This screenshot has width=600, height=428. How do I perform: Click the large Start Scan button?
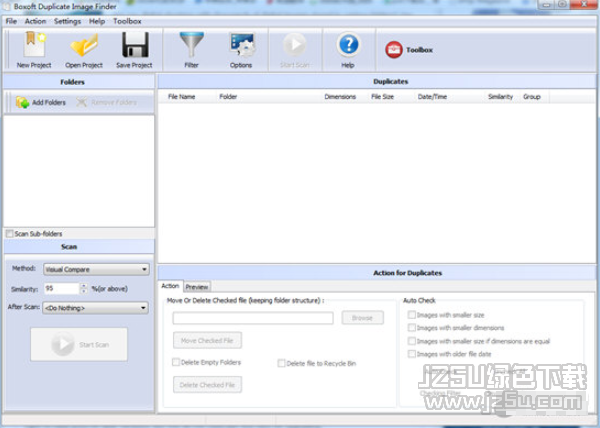[79, 344]
